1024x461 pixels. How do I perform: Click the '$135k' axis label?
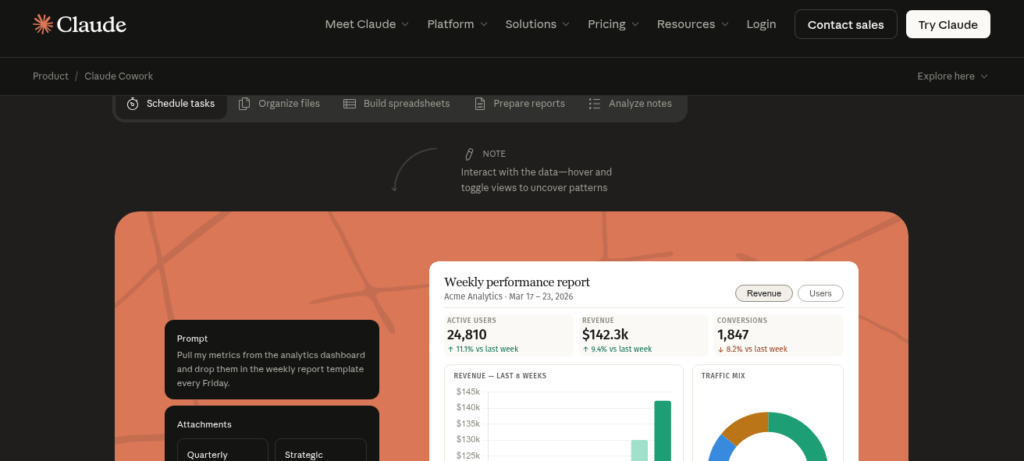468,424
